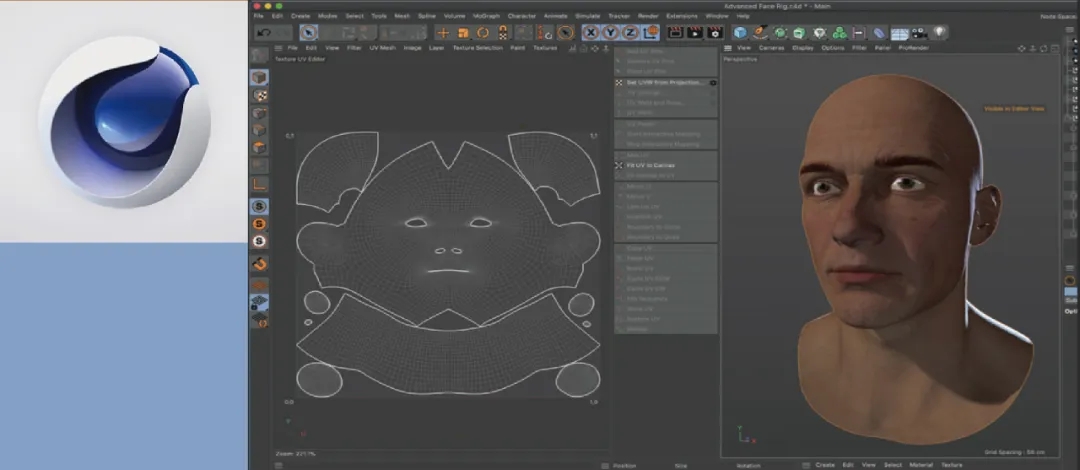Add a Cube primitive object
The width and height of the screenshot is (1080, 470).
click(x=740, y=33)
